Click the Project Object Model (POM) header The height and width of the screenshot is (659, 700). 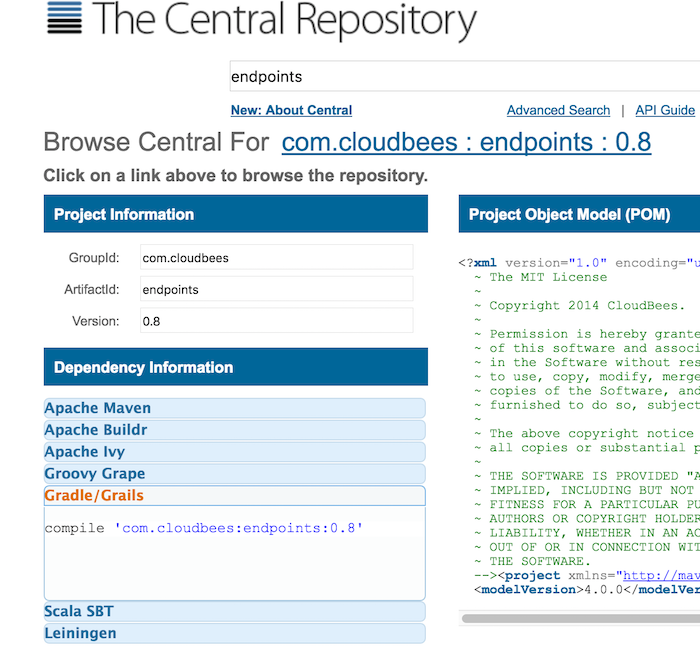point(579,214)
